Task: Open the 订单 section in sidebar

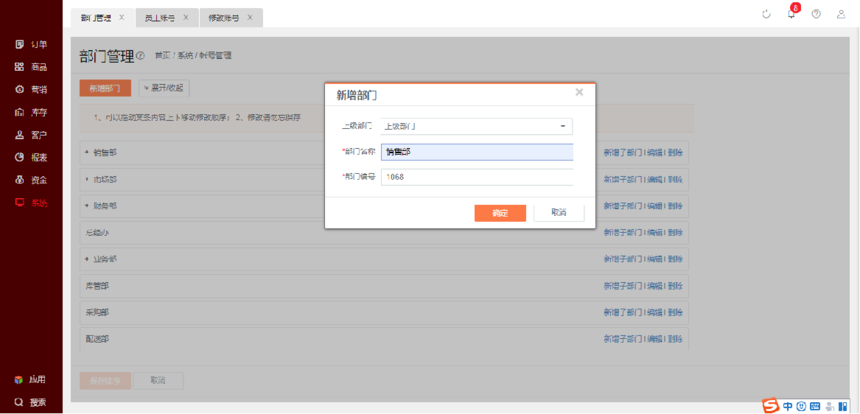Action: pyautogui.click(x=31, y=44)
